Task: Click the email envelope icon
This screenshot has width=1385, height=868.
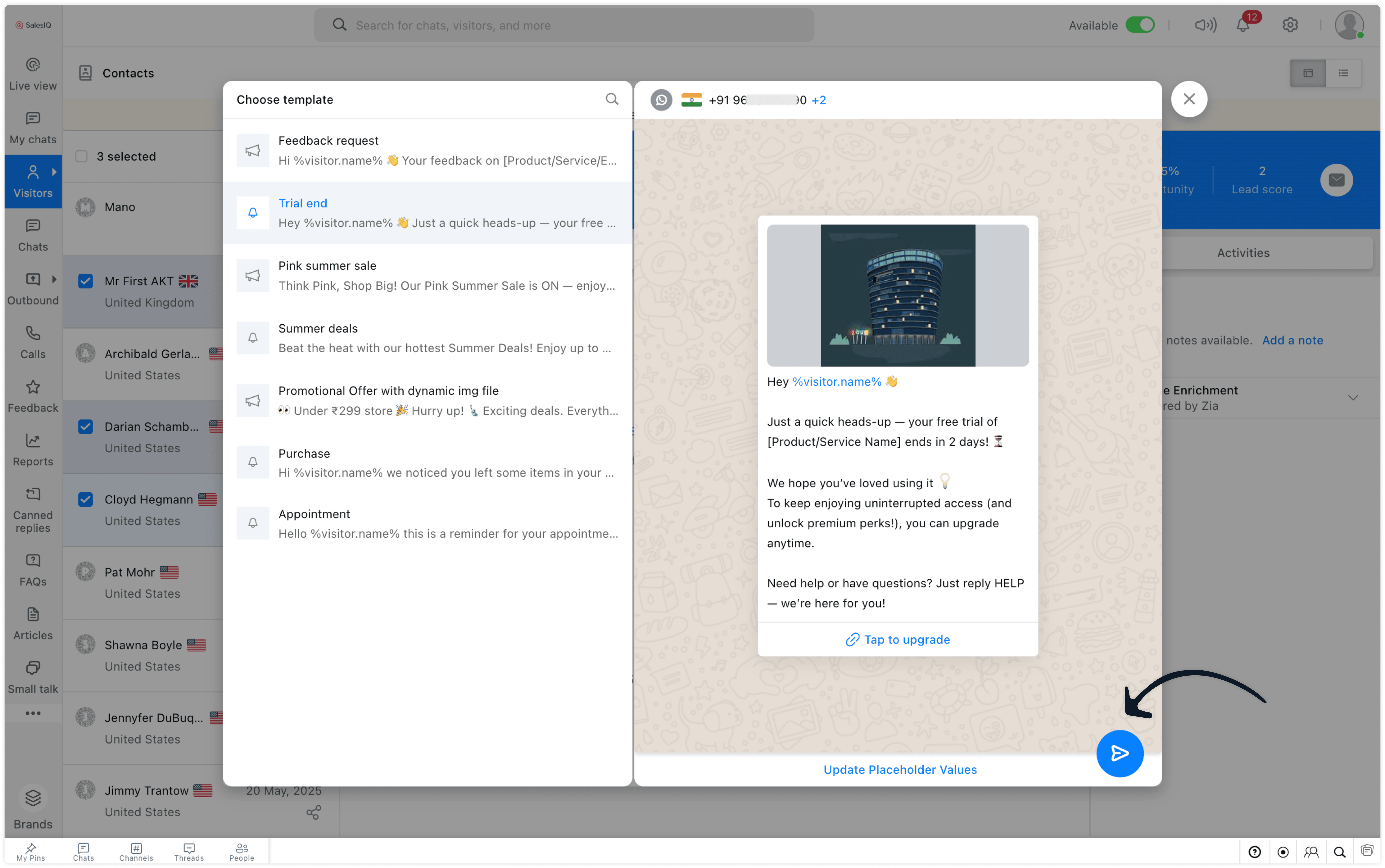Action: [x=1336, y=180]
